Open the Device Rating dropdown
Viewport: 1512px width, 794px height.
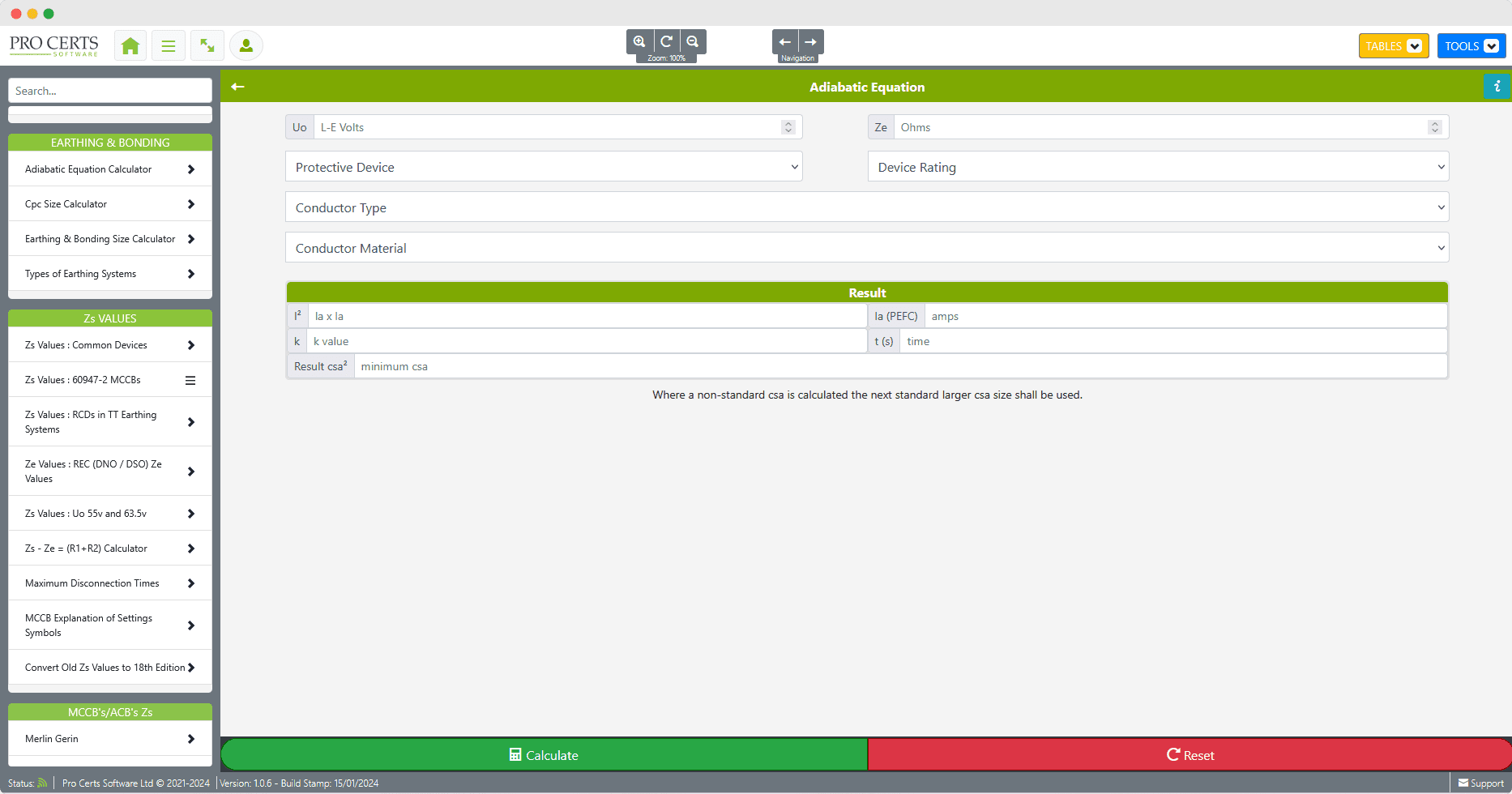point(1158,167)
